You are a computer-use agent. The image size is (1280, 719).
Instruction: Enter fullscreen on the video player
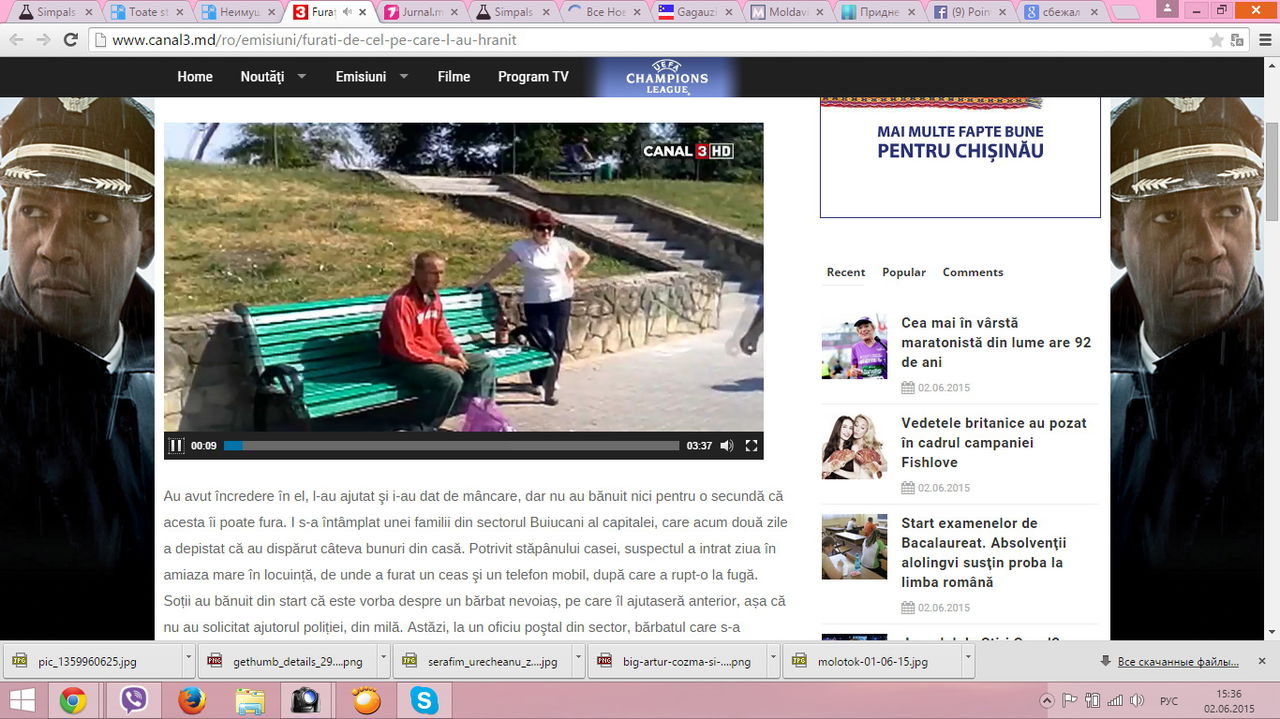(x=752, y=445)
